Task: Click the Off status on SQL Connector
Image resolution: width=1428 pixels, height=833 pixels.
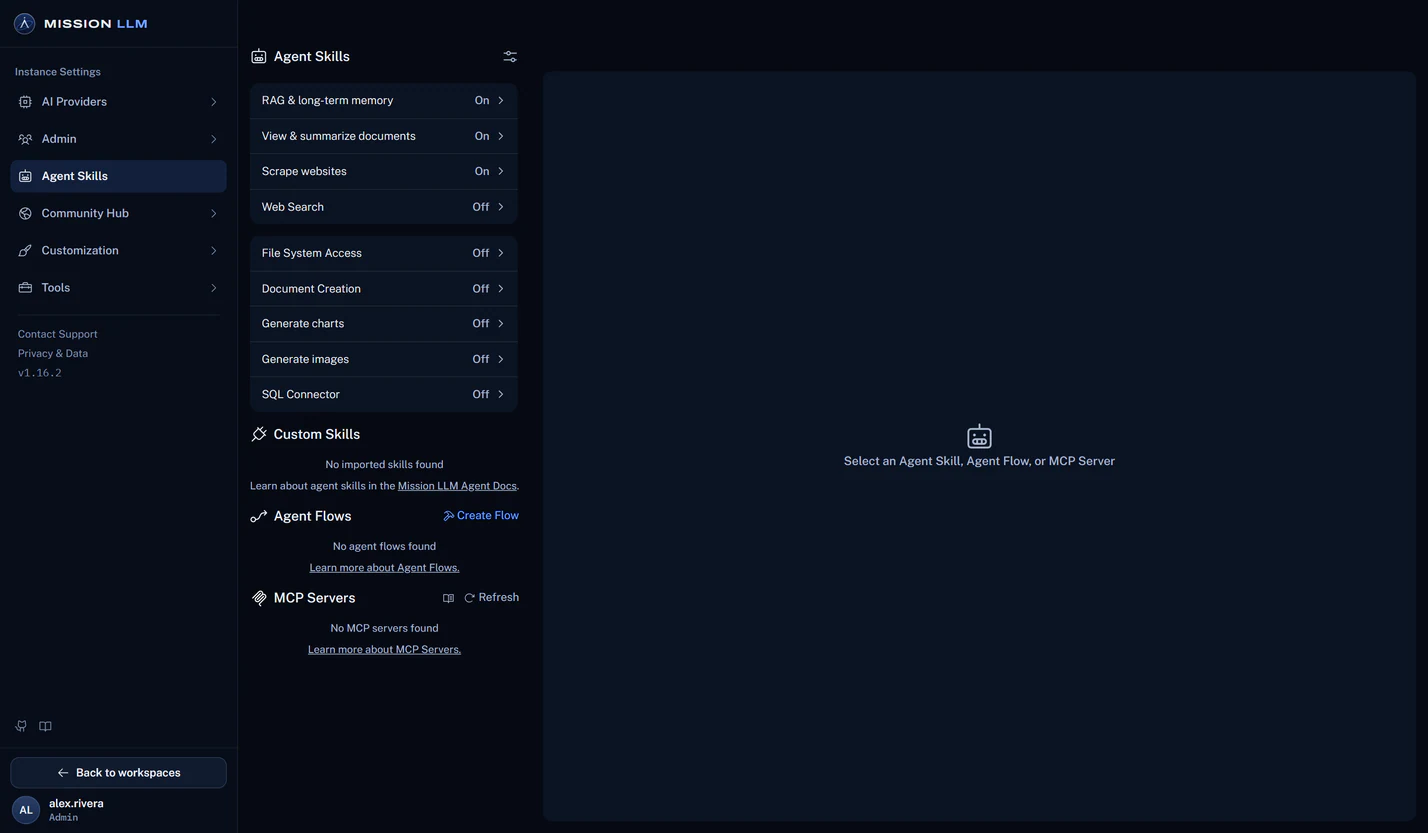Action: pos(481,394)
